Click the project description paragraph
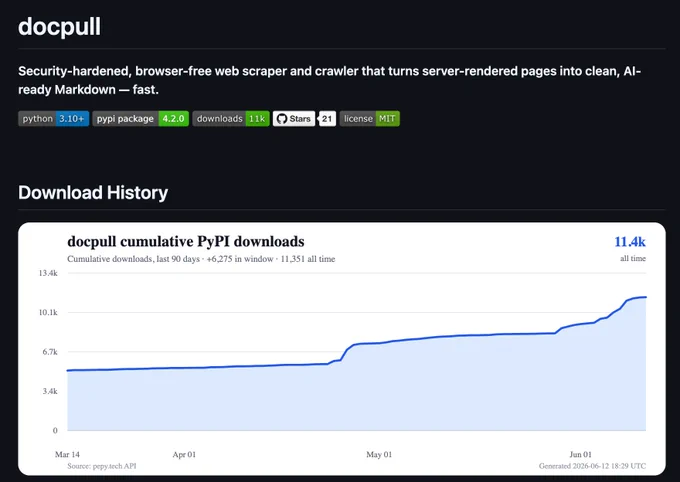The image size is (680, 482). pos(330,80)
